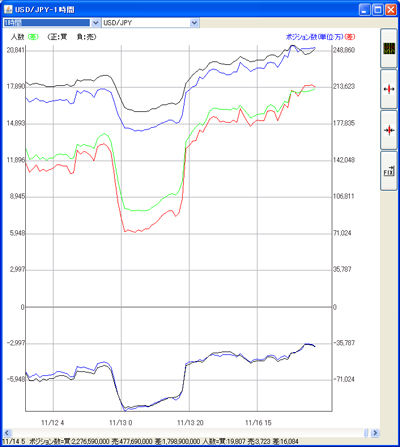
Task: Click the FIX scale button
Action: [x=389, y=171]
